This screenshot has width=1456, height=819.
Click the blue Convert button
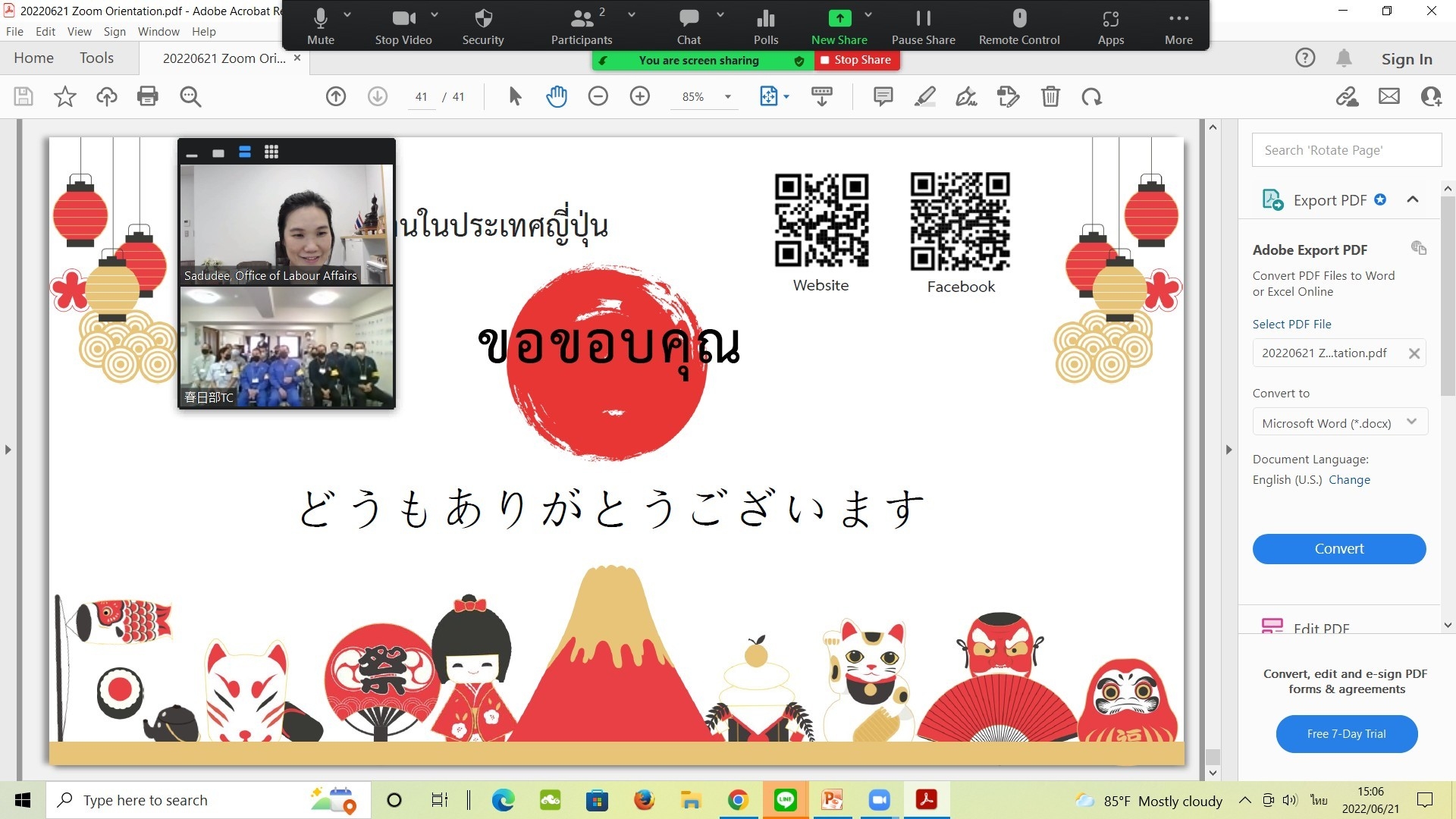[x=1338, y=548]
